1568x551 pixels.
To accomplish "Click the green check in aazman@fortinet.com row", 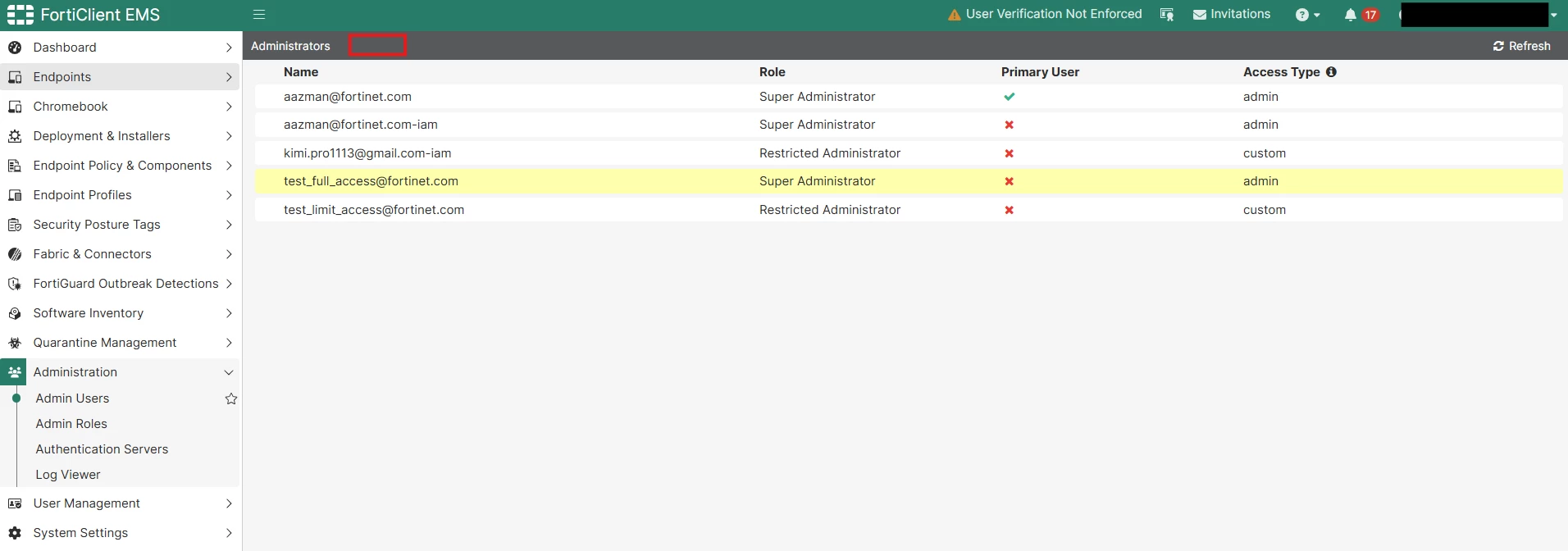I will click(1009, 97).
